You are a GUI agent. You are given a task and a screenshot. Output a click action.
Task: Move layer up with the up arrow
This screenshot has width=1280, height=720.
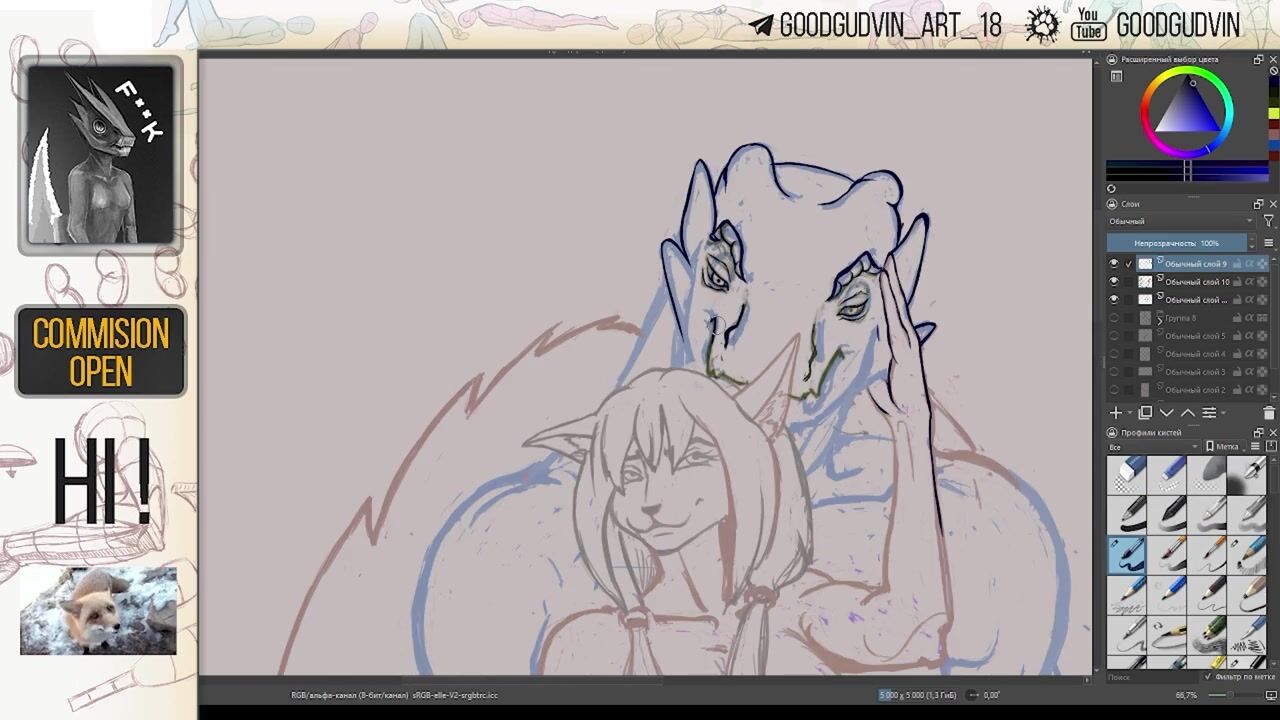tap(1187, 413)
